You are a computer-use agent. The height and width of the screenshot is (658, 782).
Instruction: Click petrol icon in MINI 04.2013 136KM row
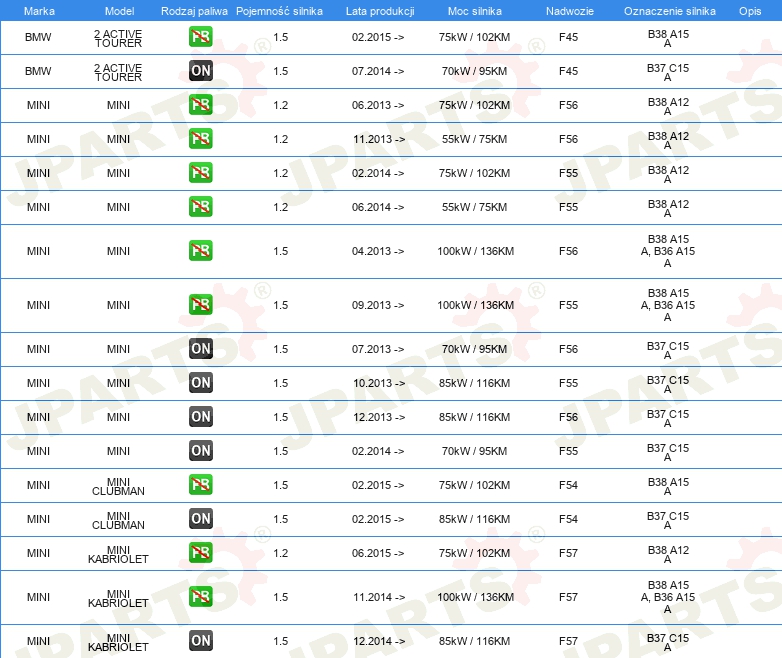[x=200, y=250]
